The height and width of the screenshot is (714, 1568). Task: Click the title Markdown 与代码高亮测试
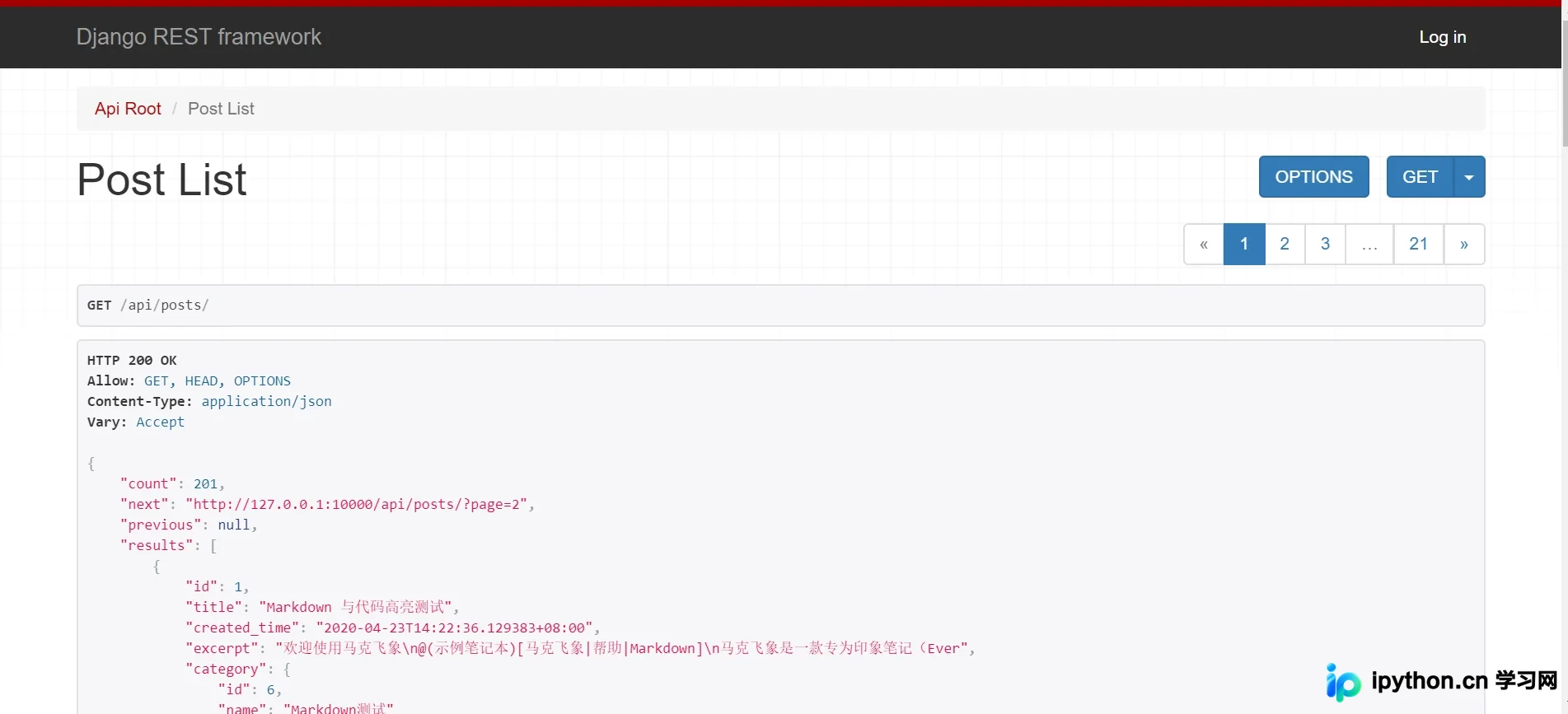pyautogui.click(x=356, y=608)
